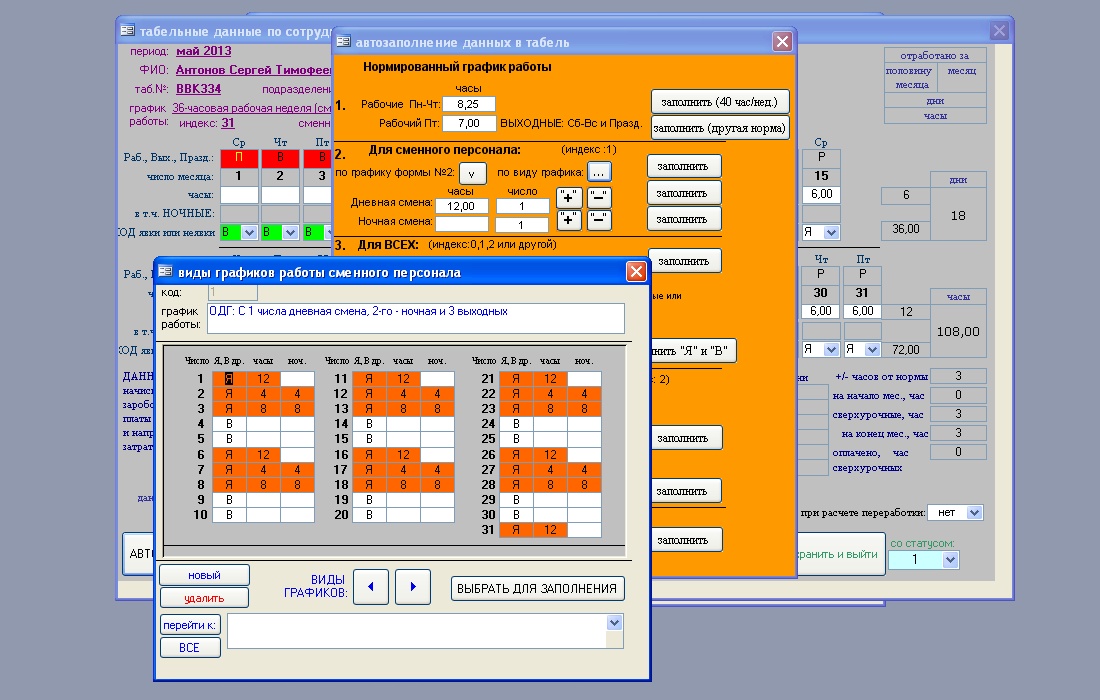Click 'заполнить' beside night shift row
The width and height of the screenshot is (1100, 700).
click(683, 219)
